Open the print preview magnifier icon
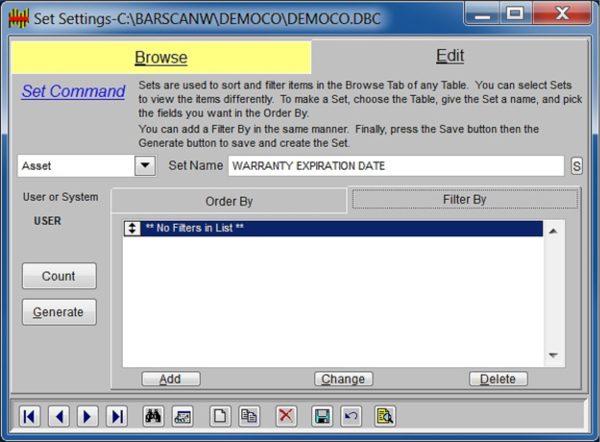This screenshot has height=442, width=600. tap(385, 416)
